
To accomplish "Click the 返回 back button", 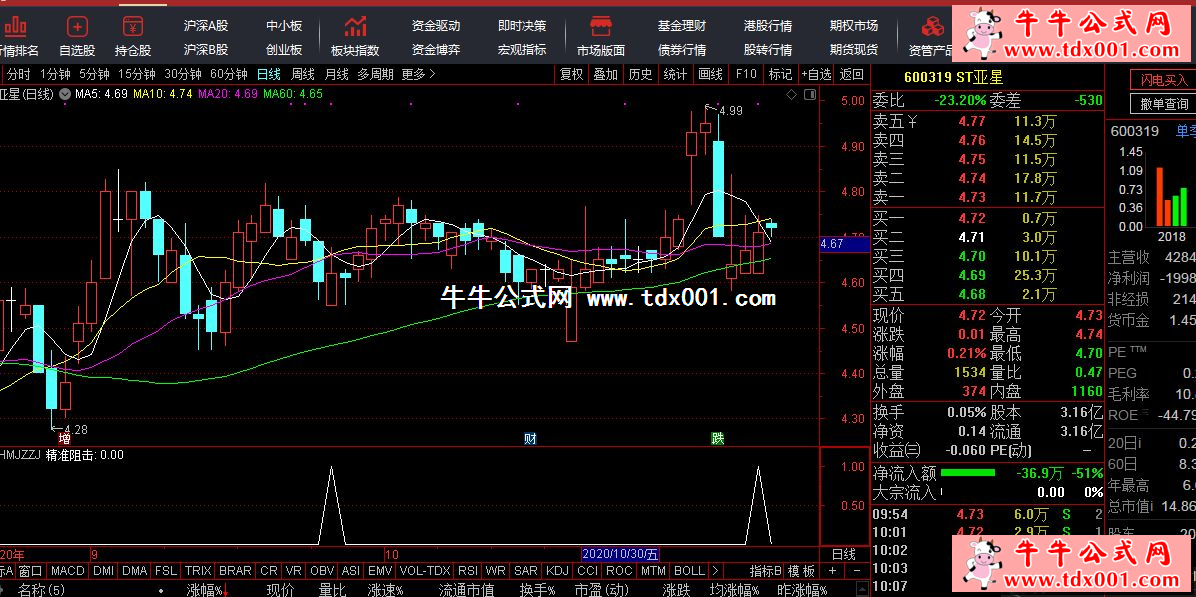I will click(x=852, y=74).
